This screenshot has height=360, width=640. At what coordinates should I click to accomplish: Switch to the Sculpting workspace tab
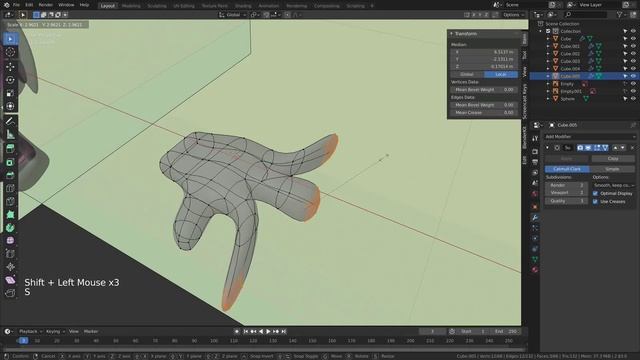click(x=157, y=6)
